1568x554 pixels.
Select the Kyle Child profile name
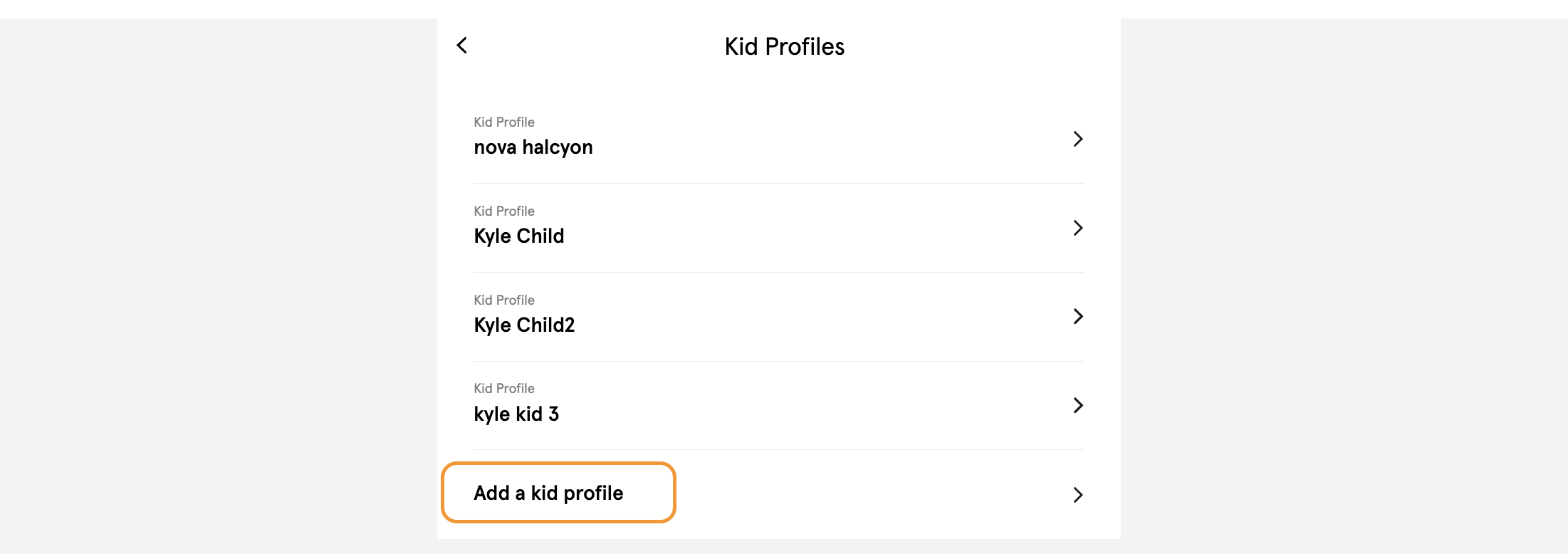coord(518,236)
